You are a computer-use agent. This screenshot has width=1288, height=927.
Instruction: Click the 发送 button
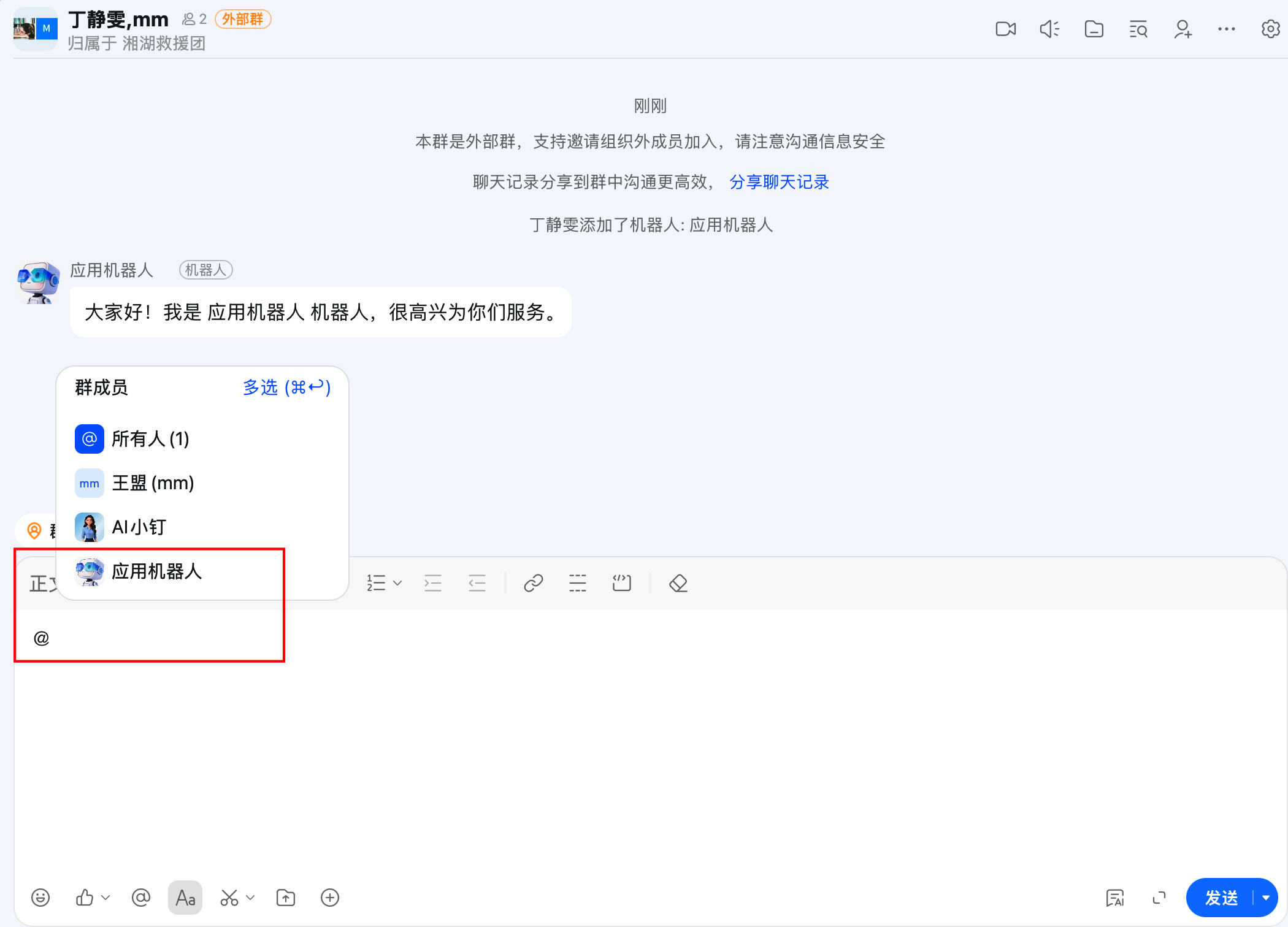pyautogui.click(x=1221, y=898)
